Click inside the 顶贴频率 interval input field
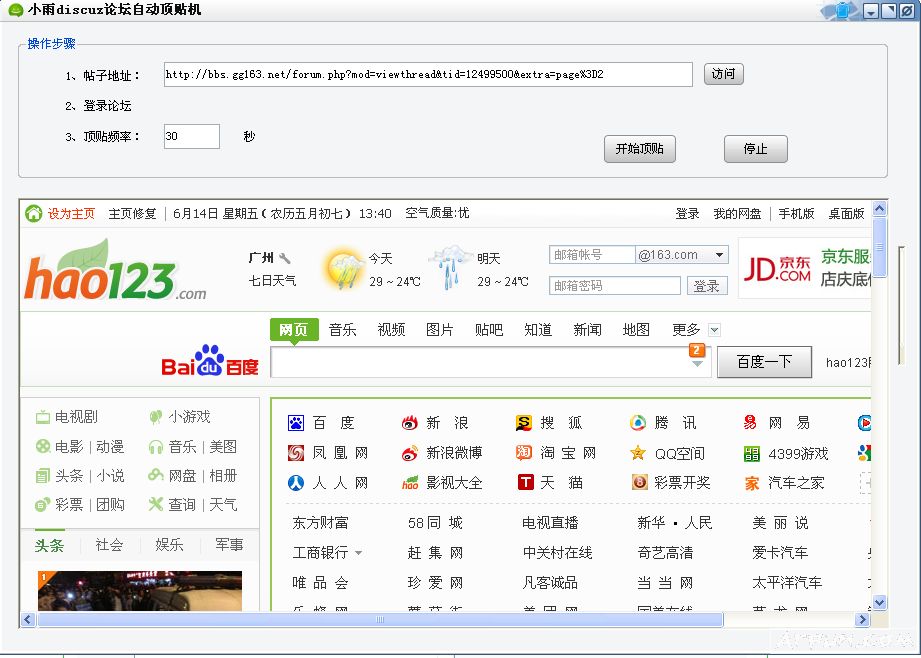This screenshot has height=658, width=921. pos(190,137)
